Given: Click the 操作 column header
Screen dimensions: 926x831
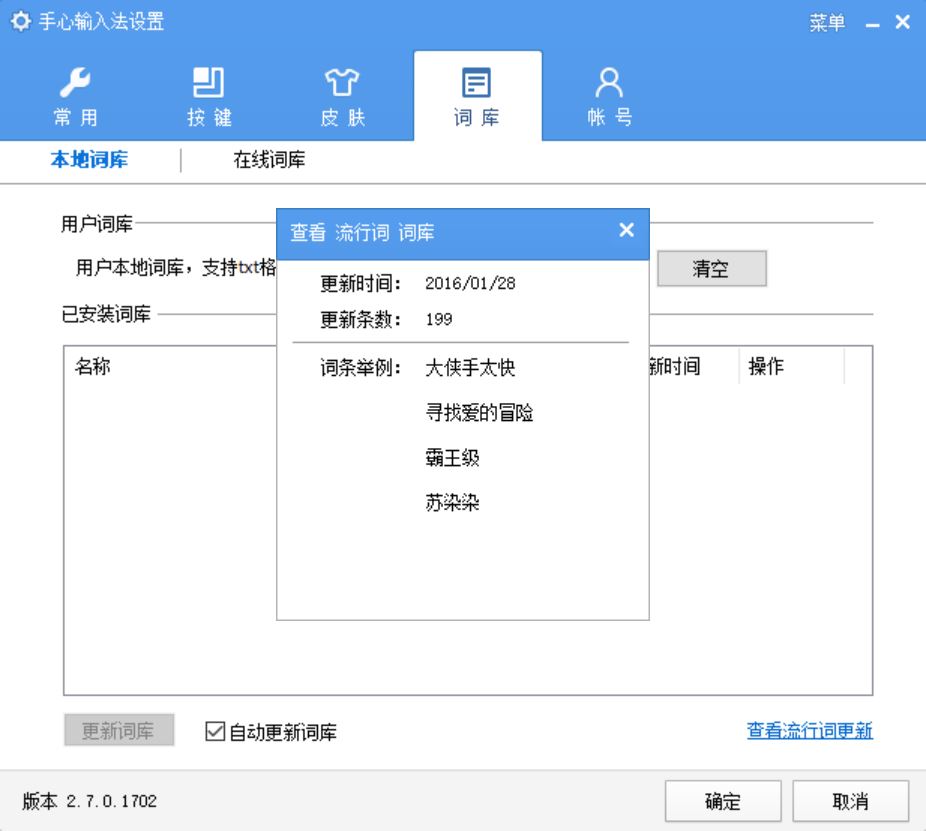Looking at the screenshot, I should point(766,366).
